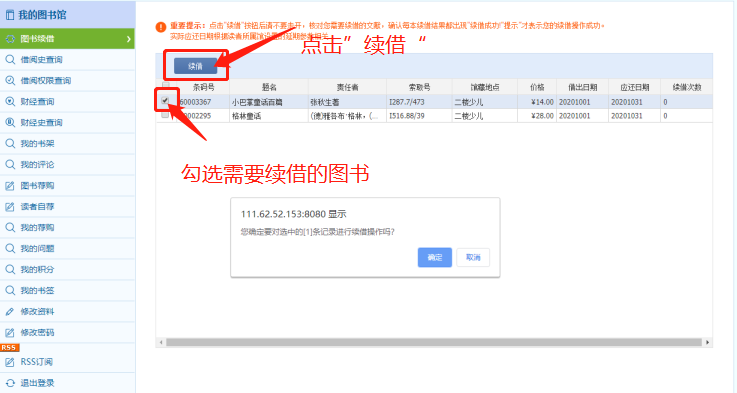
Task: Click the horizontal scrollbar right arrow
Action: tap(707, 342)
